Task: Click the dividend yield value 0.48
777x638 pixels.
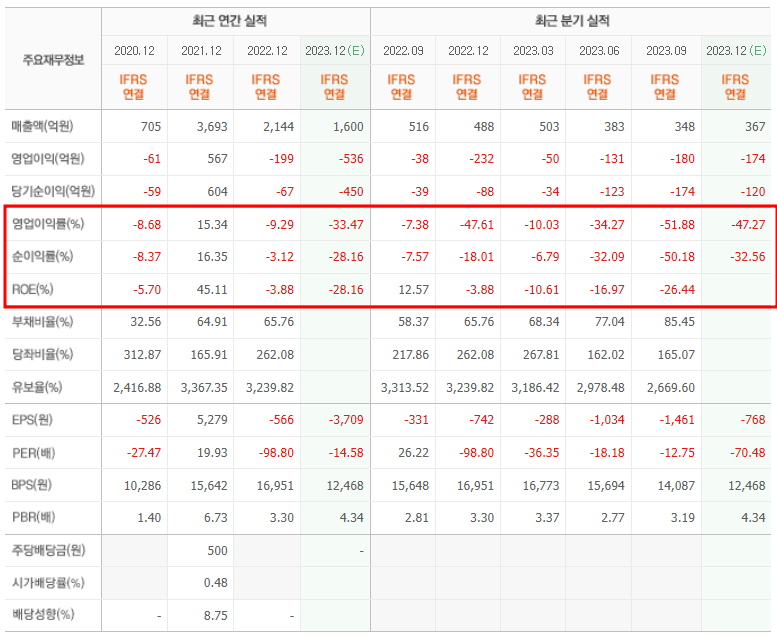Action: [x=216, y=583]
